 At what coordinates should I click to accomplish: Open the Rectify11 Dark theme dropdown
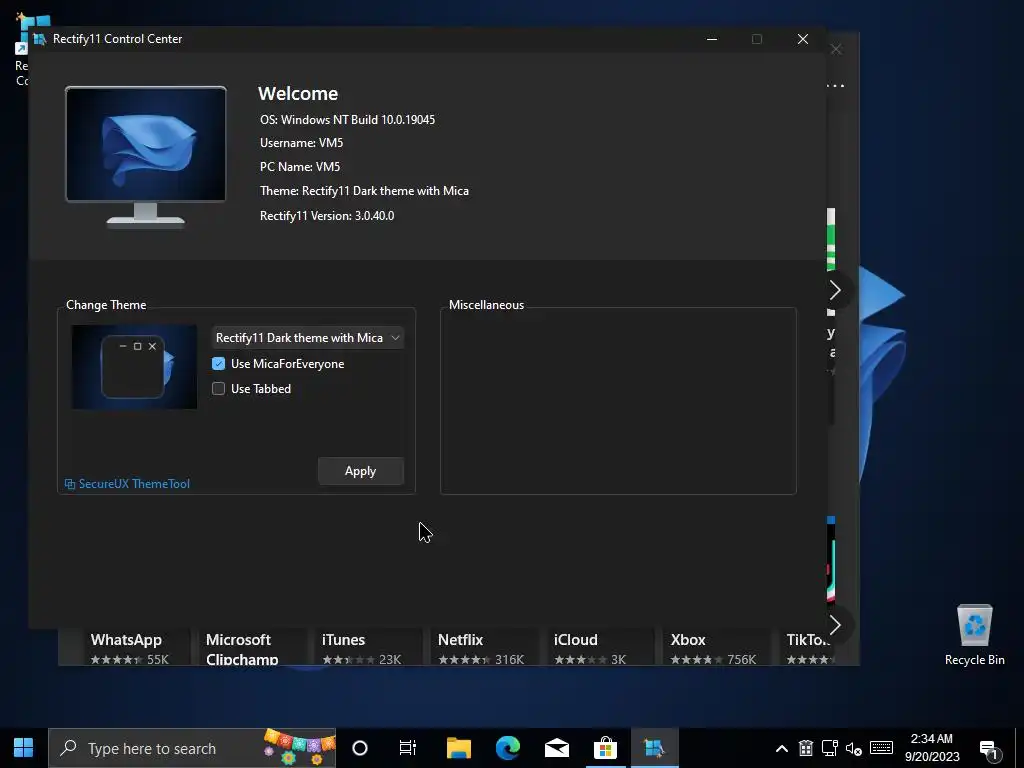308,338
